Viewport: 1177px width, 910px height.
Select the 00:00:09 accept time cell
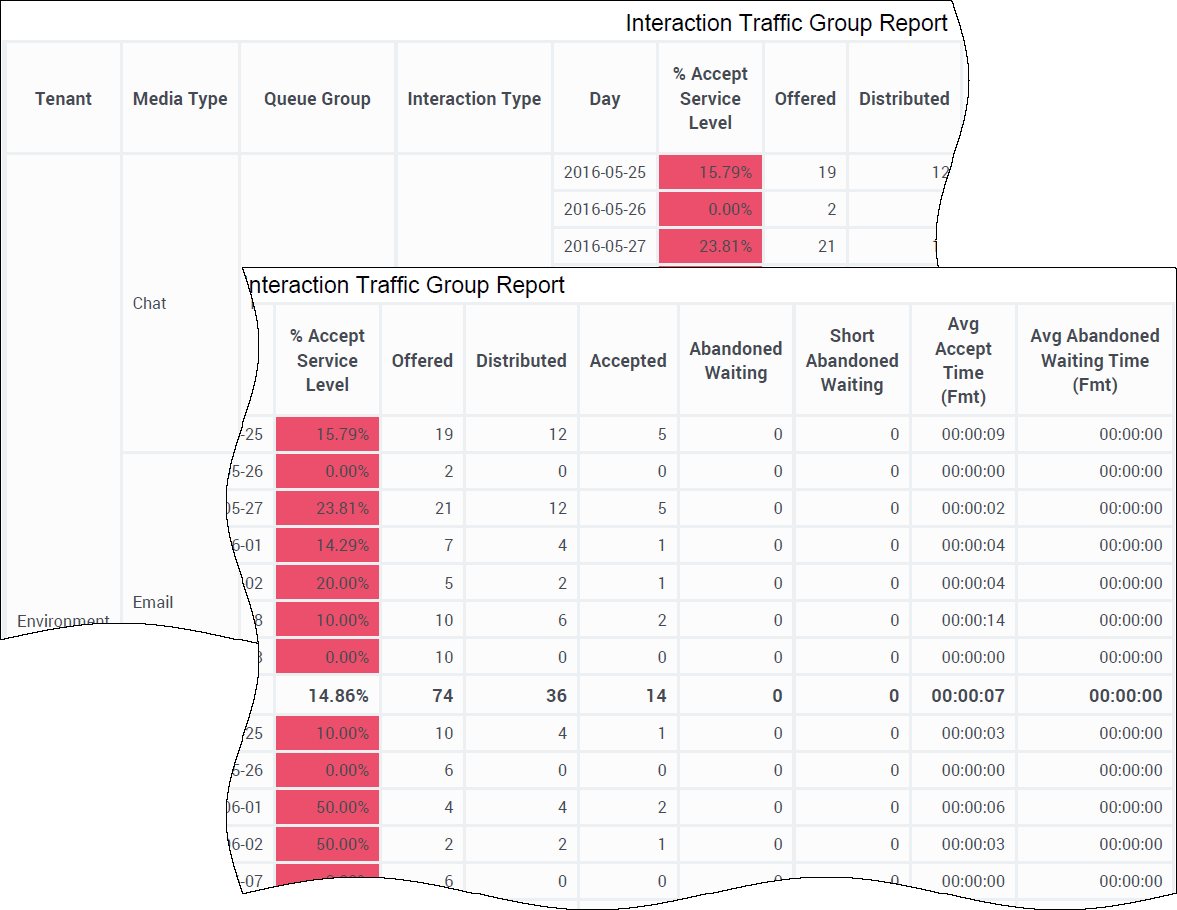(963, 434)
